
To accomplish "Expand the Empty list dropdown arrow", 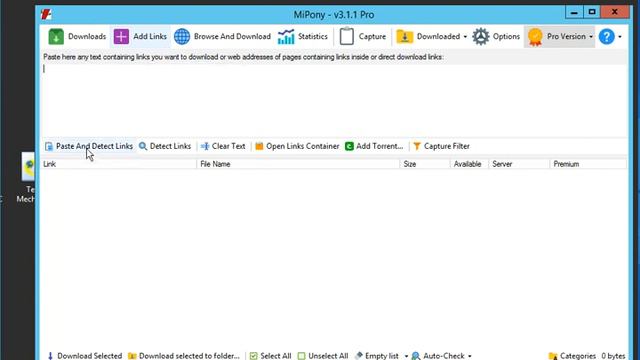I will [x=406, y=356].
